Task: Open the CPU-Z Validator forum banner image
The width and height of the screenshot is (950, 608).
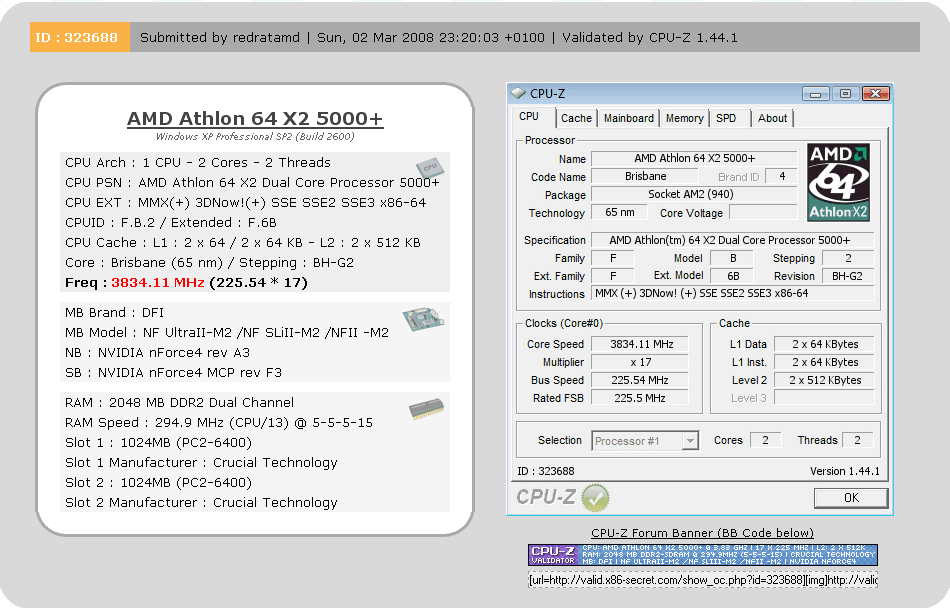Action: [x=703, y=555]
